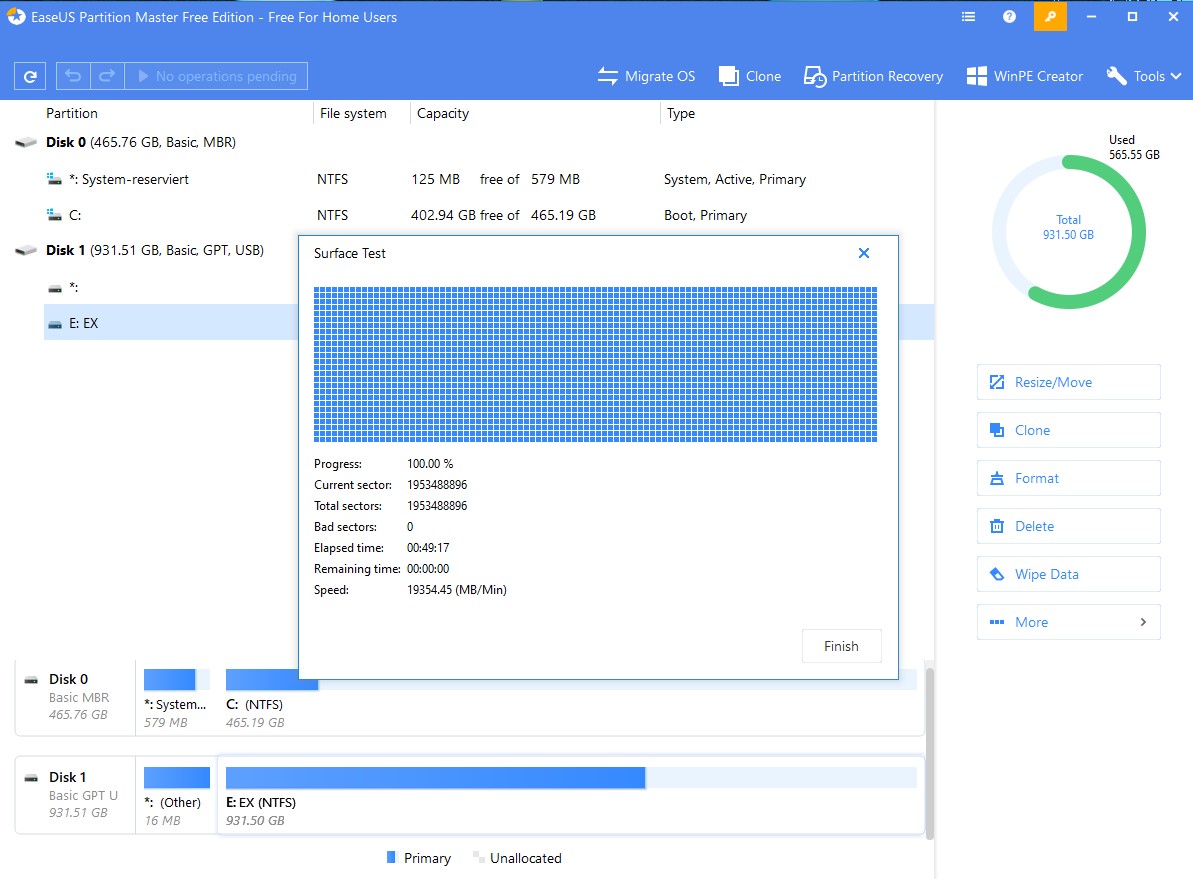Click the Elapsed time value 00:49:17
1193x879 pixels.
pos(428,548)
